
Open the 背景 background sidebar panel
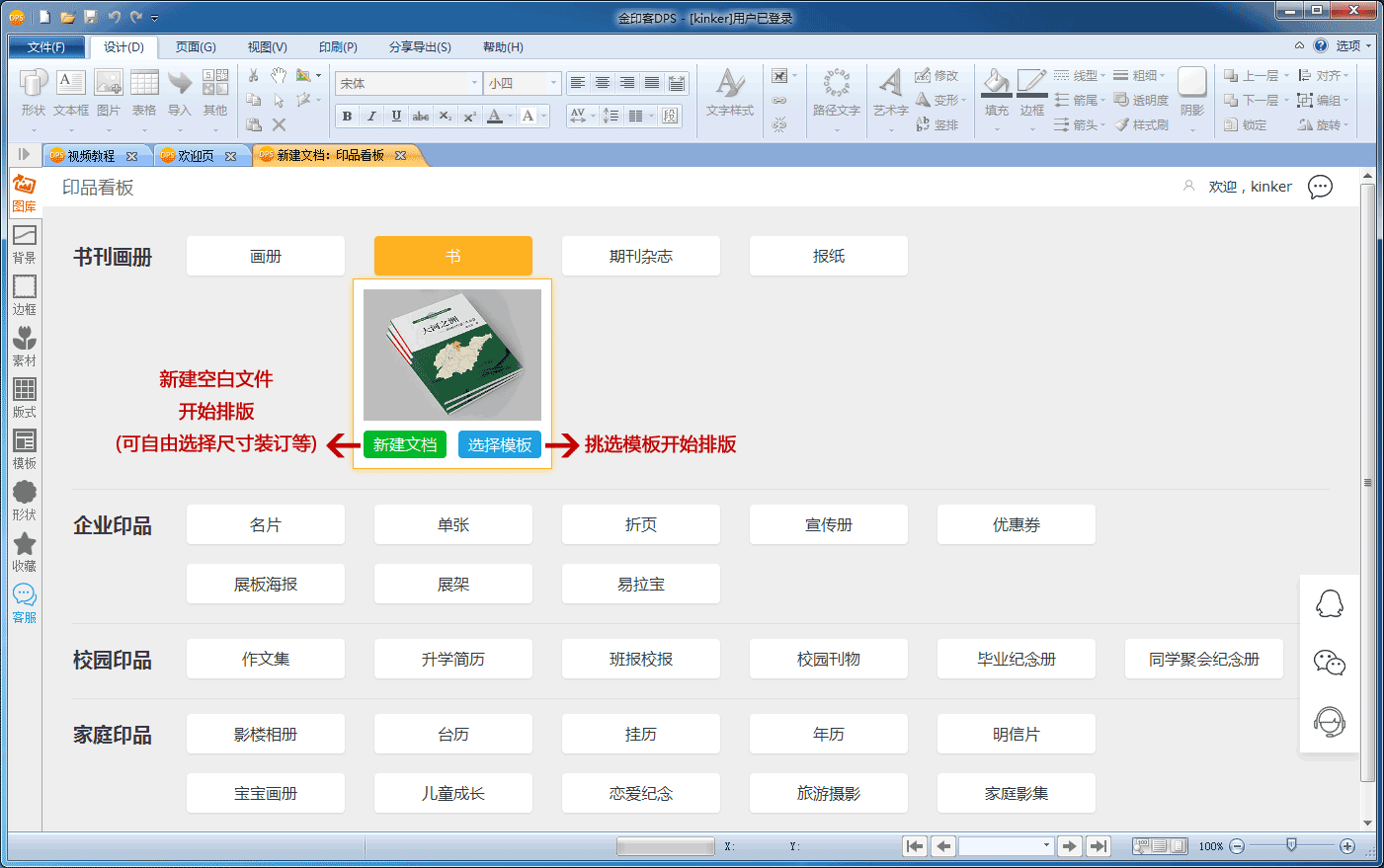[x=25, y=243]
